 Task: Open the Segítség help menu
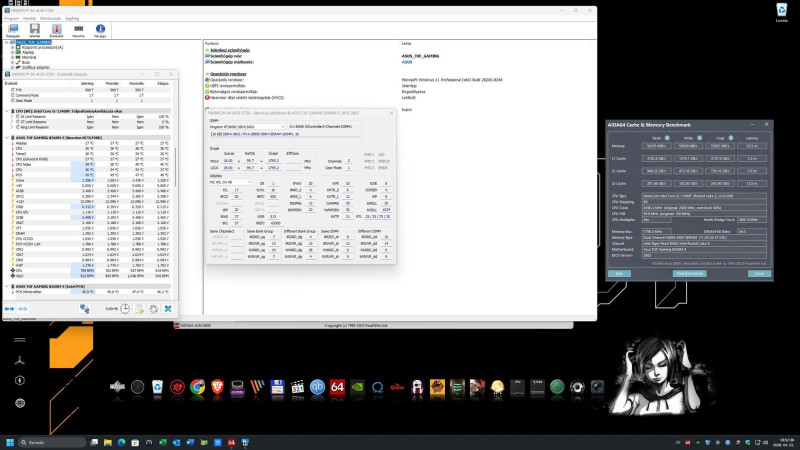coord(72,18)
